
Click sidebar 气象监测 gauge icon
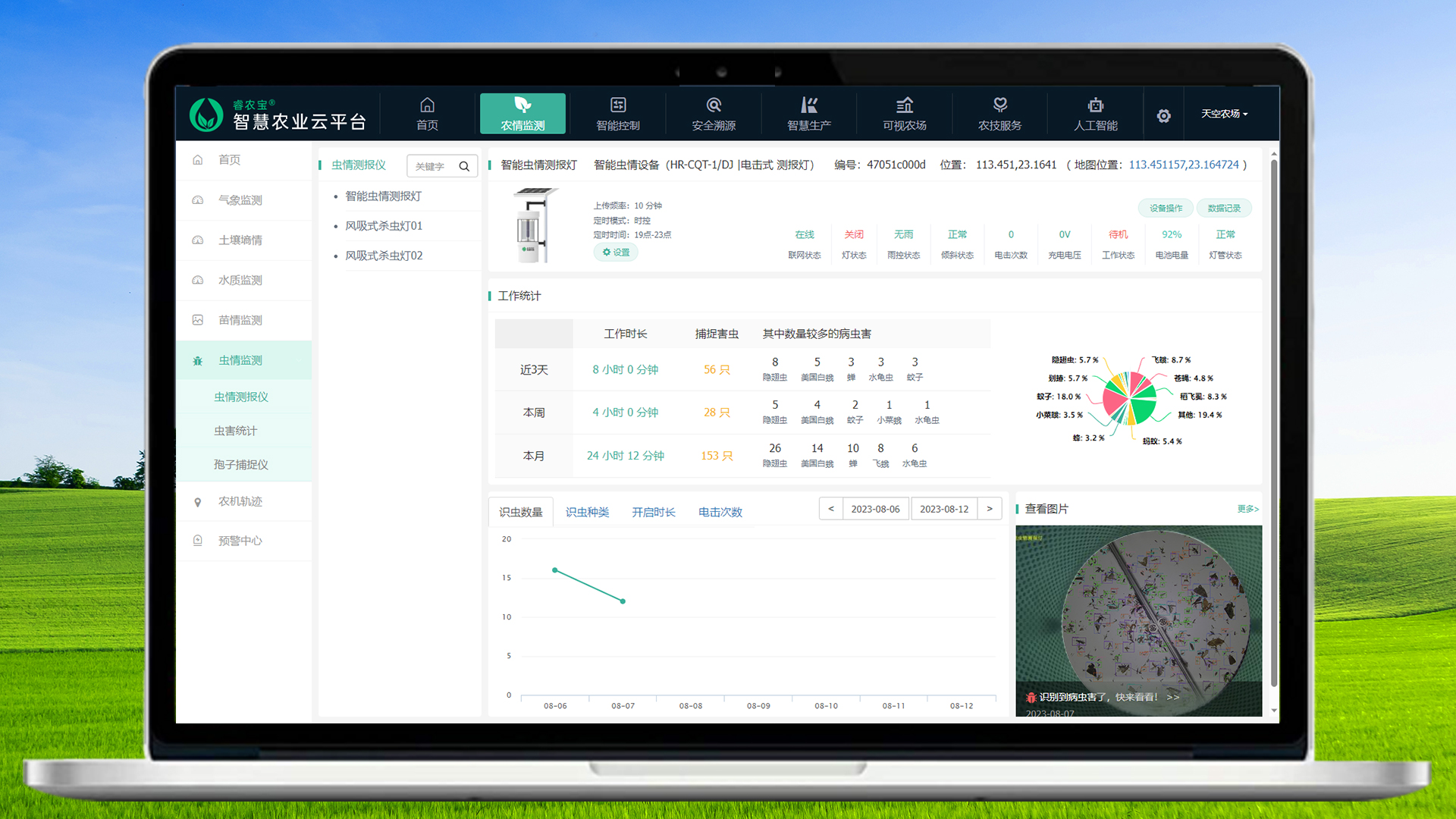pos(198,200)
